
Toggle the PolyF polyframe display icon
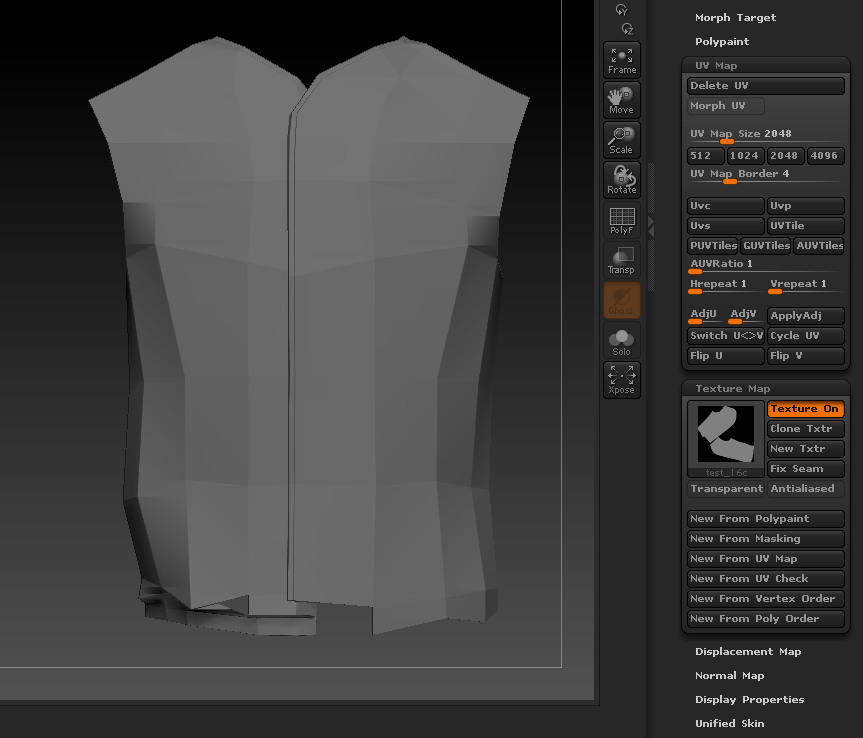tap(621, 220)
